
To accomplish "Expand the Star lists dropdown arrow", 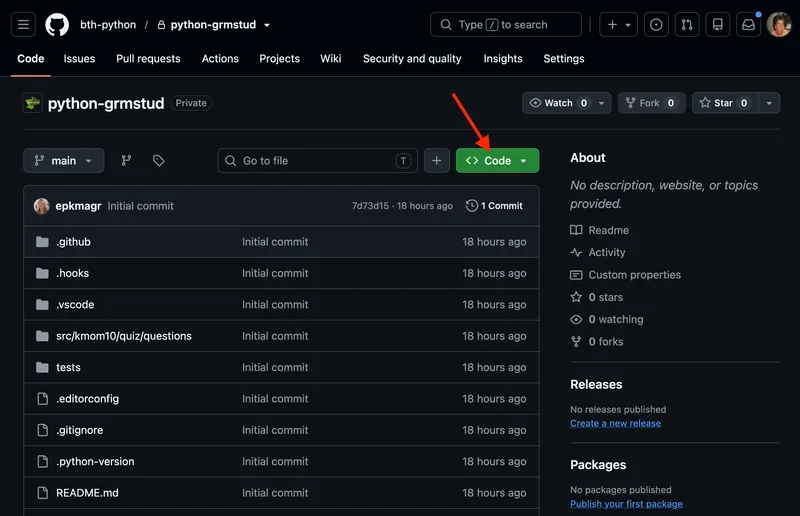I will (x=769, y=103).
